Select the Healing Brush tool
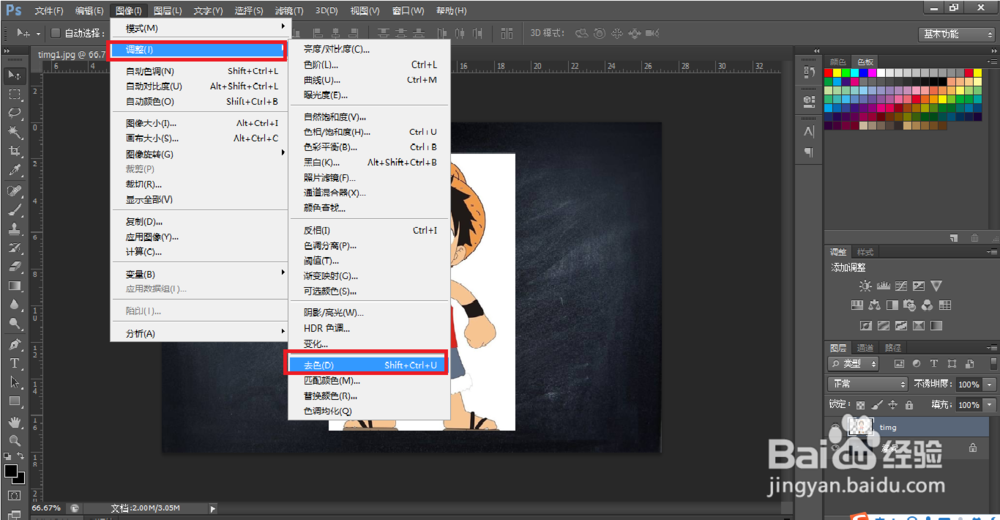Screen dimensions: 1000x520 13,191
